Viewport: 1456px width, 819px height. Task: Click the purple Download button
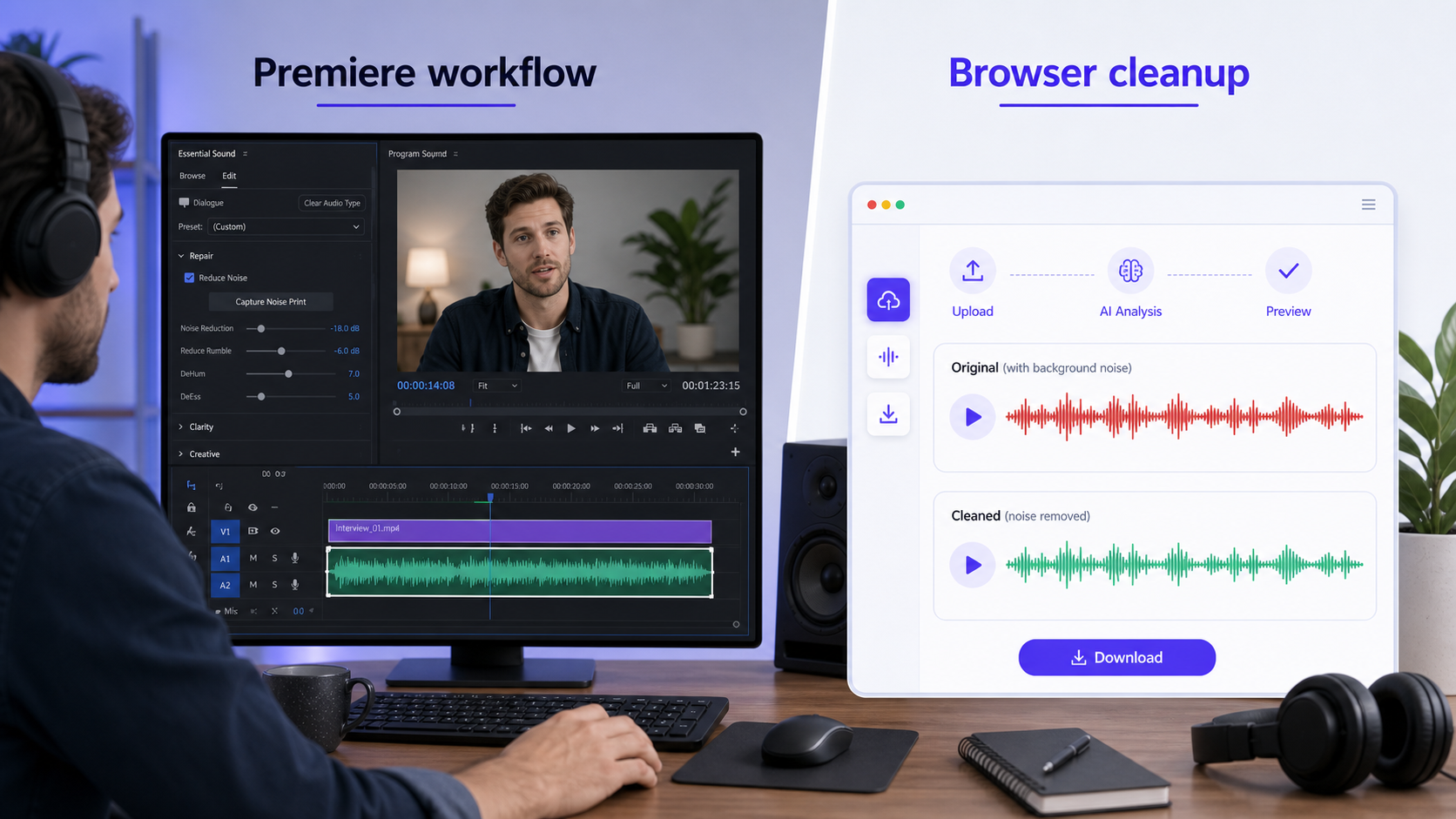pos(1117,657)
